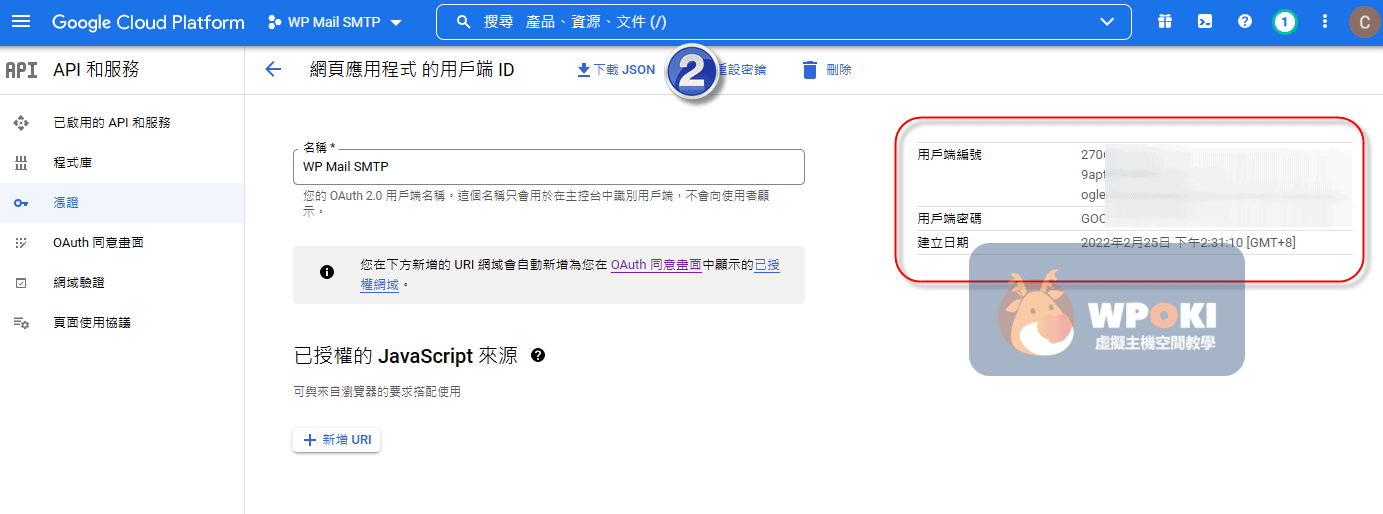Click the delete trash can icon

(810, 69)
